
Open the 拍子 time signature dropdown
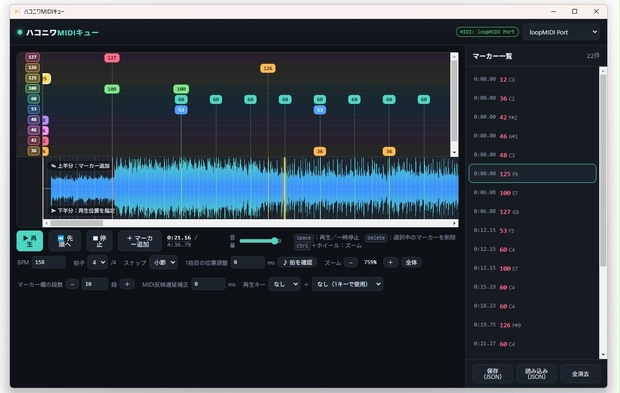97,262
